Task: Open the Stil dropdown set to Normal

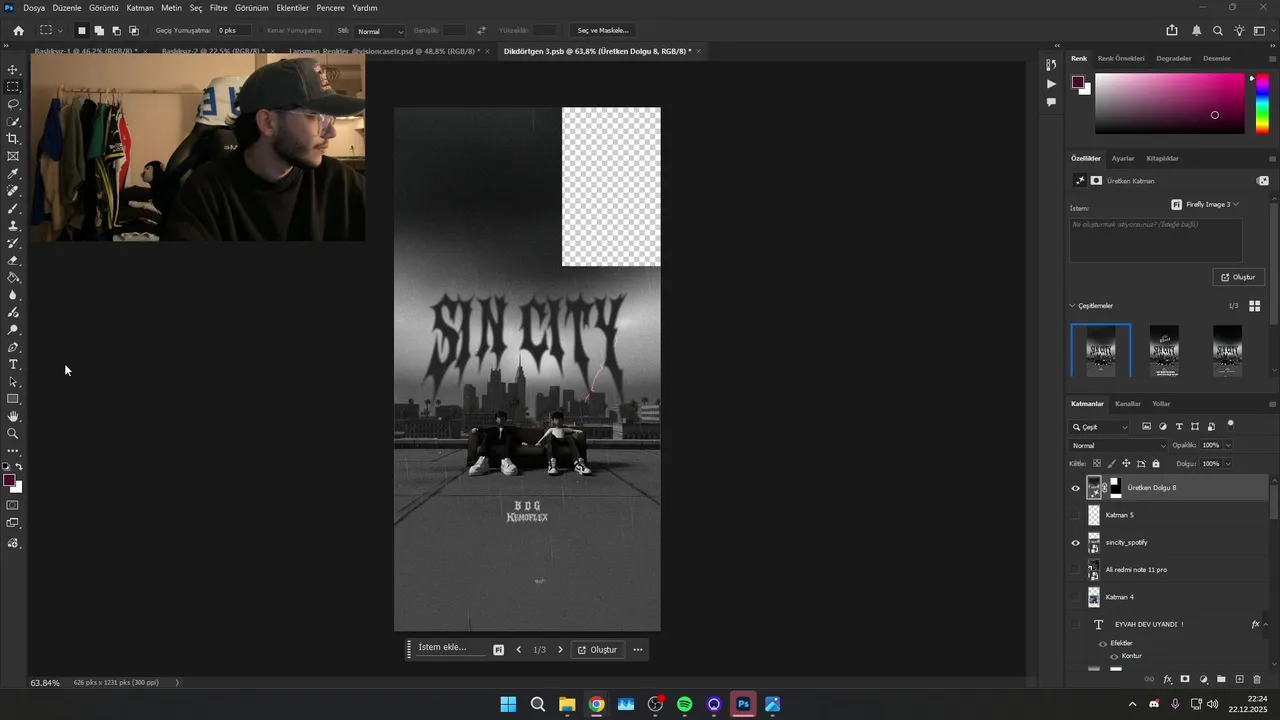Action: point(380,31)
